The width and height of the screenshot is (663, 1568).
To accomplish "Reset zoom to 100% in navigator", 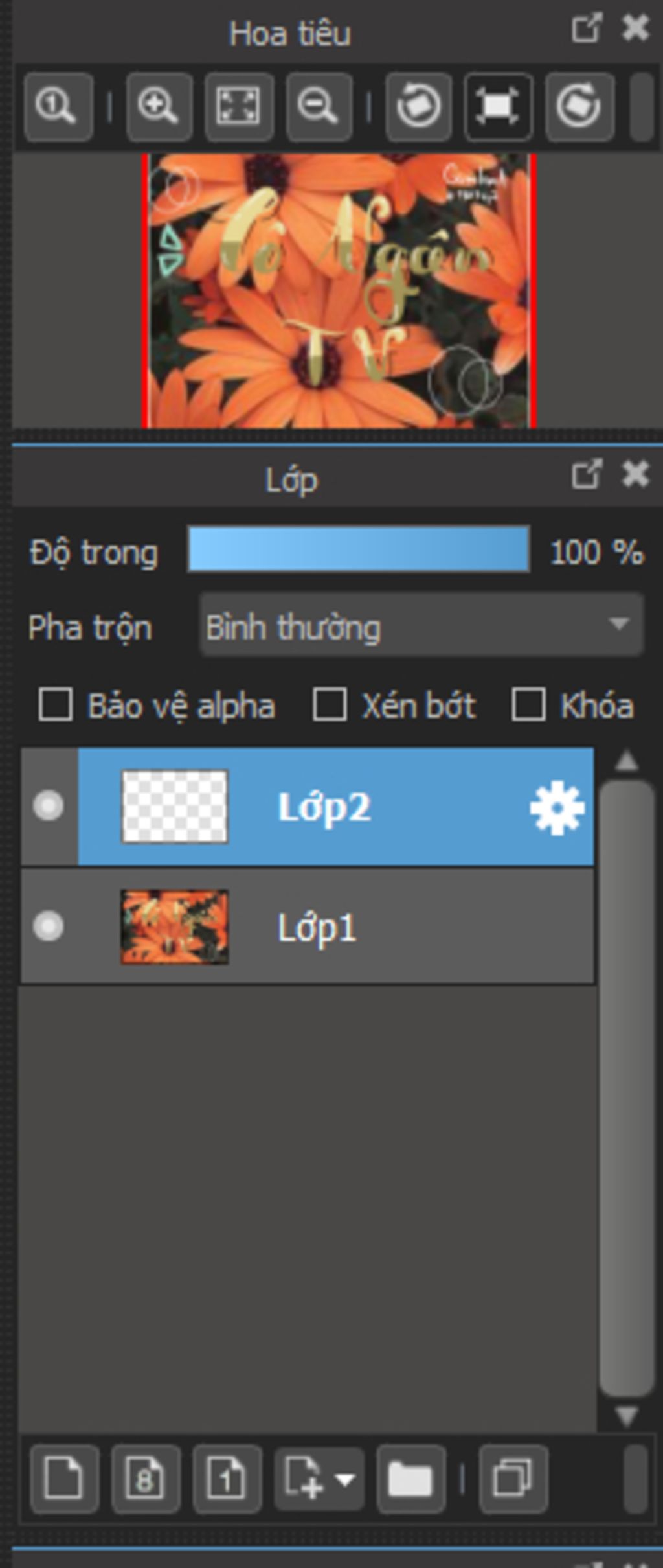I will pyautogui.click(x=58, y=107).
